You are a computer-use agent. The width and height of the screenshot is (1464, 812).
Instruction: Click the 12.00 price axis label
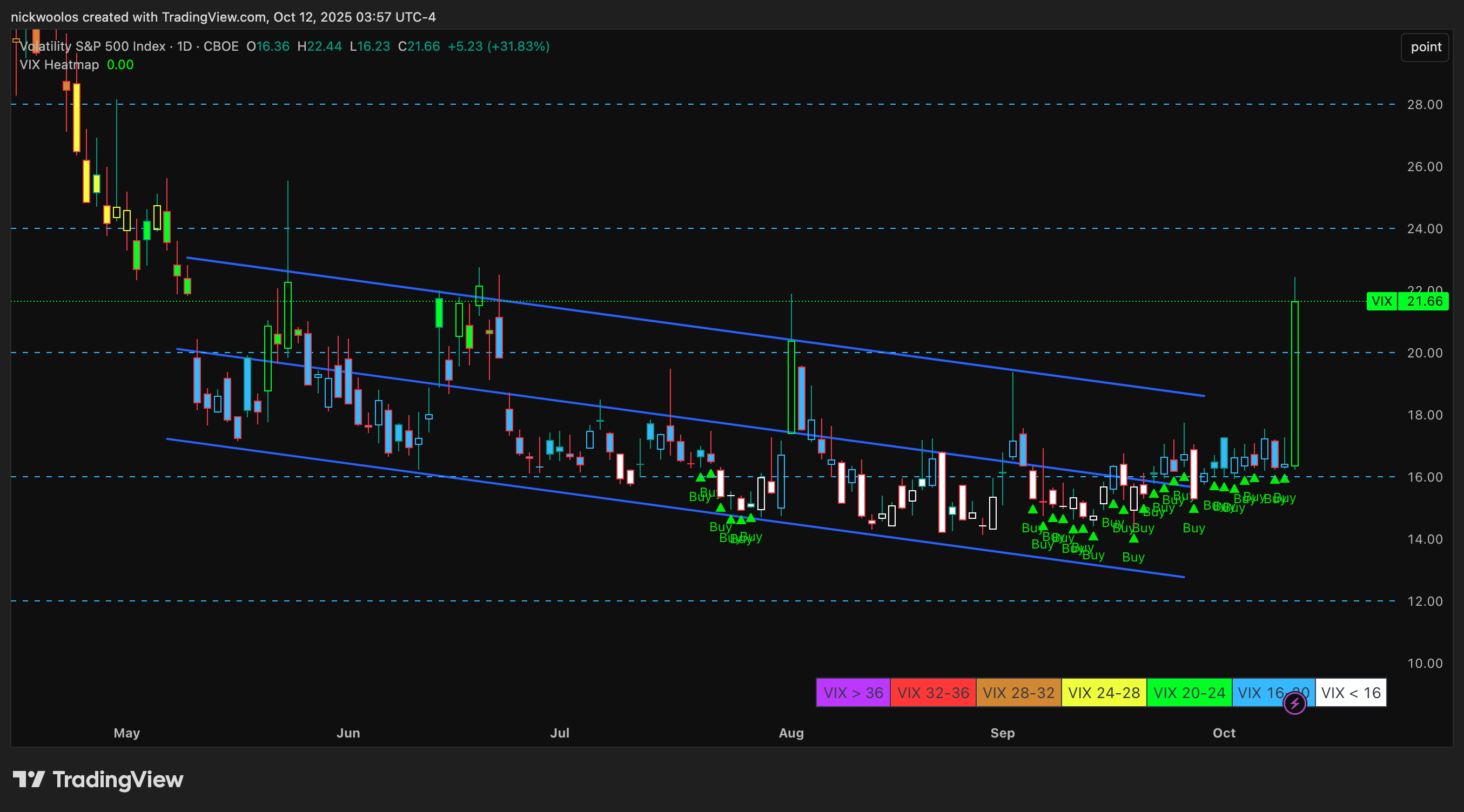1424,601
